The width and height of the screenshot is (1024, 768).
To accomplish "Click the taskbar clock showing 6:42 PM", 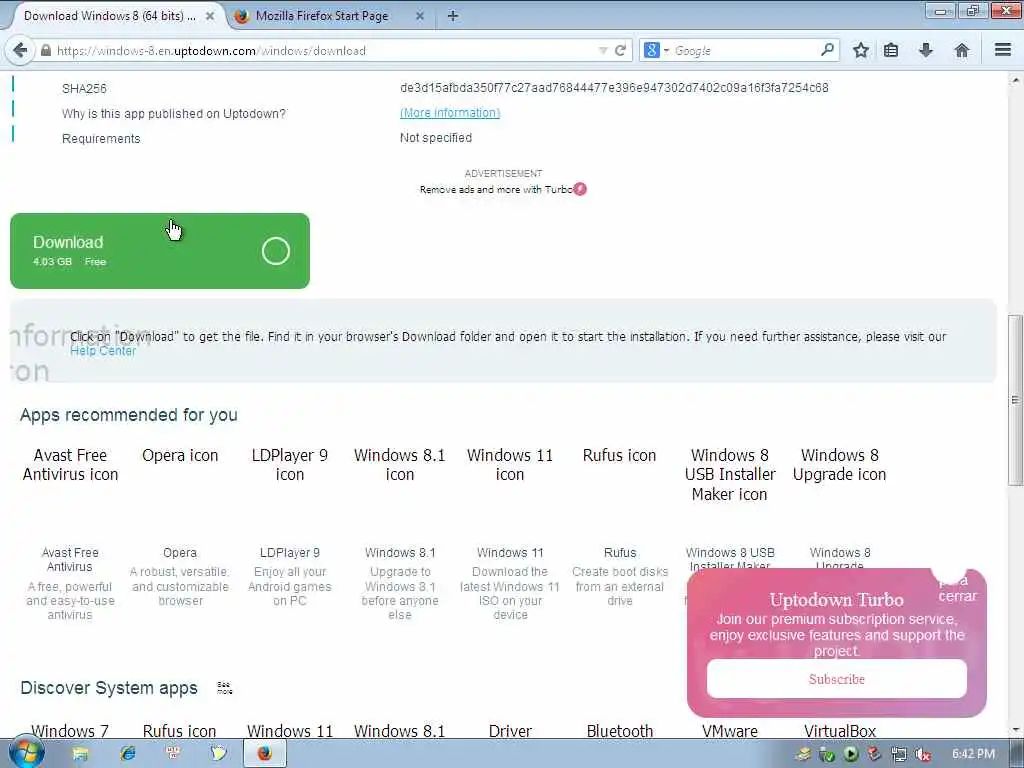I will 973,754.
